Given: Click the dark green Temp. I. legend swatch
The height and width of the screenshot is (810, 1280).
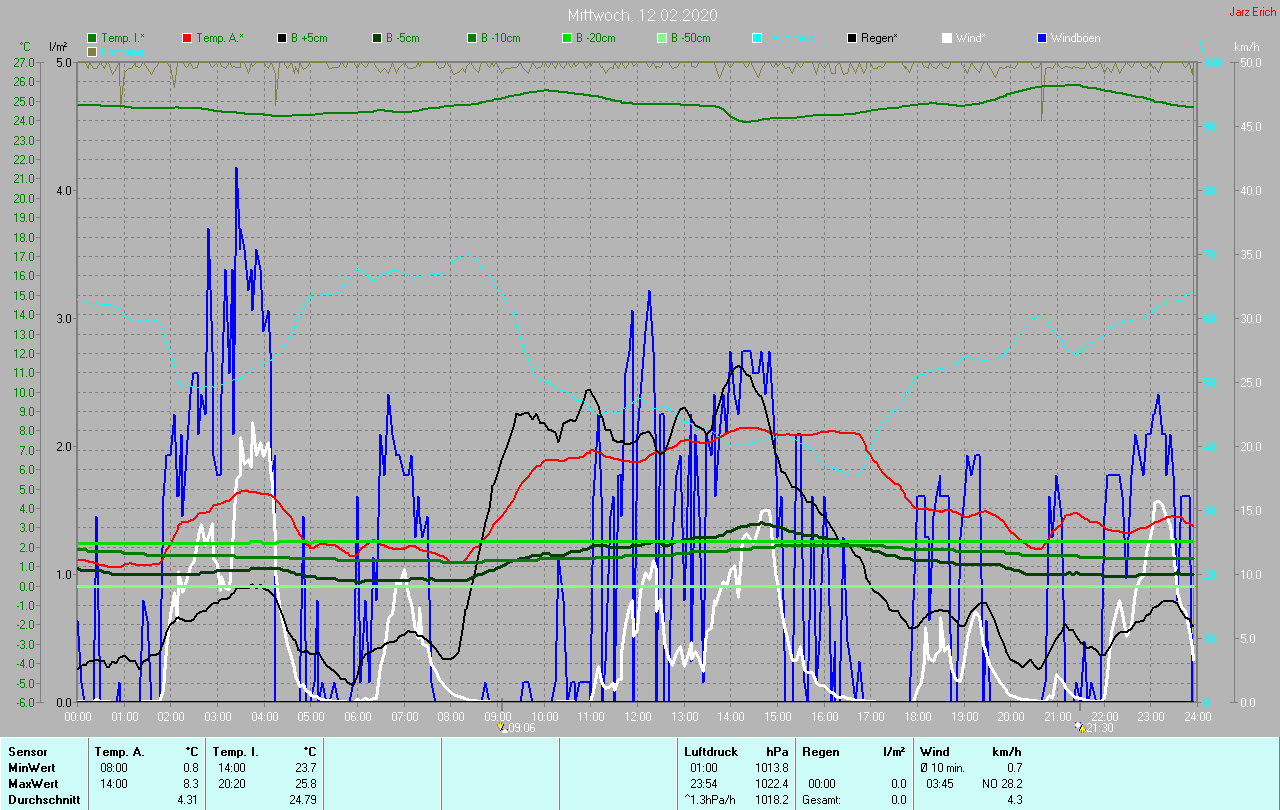Looking at the screenshot, I should point(93,38).
